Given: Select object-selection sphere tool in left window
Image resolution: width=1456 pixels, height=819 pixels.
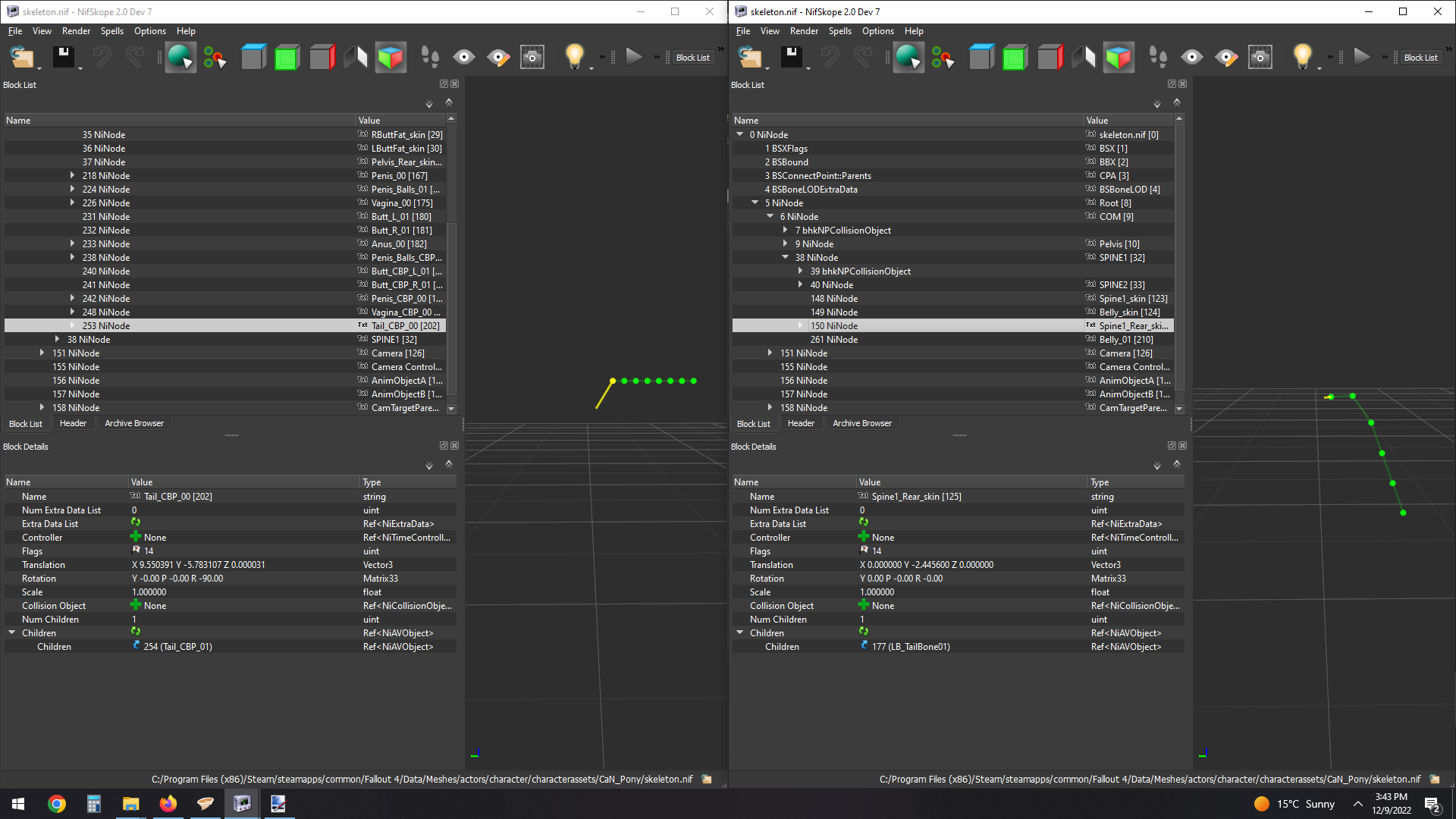Looking at the screenshot, I should (180, 58).
